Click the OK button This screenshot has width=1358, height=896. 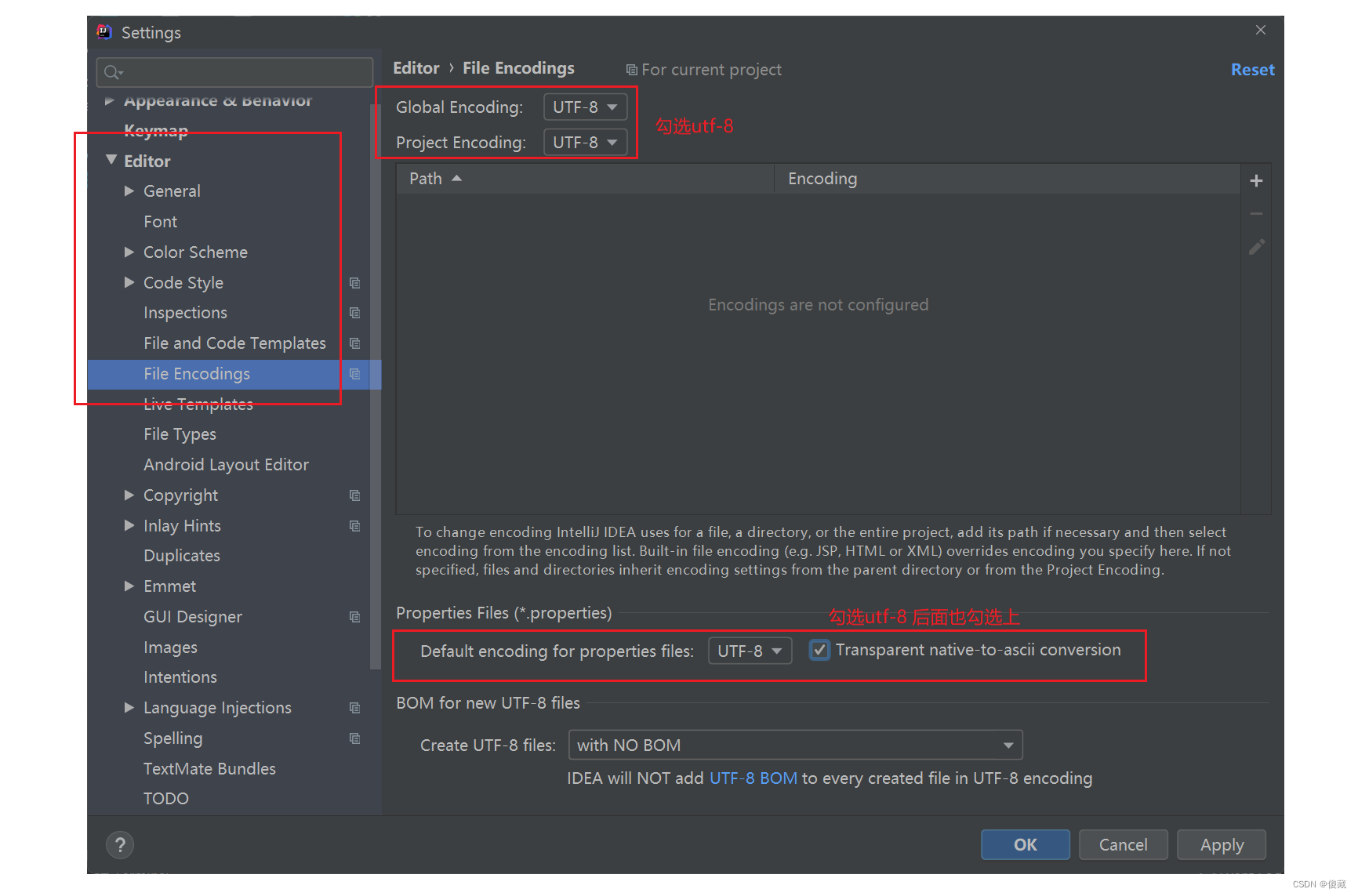(x=1025, y=844)
